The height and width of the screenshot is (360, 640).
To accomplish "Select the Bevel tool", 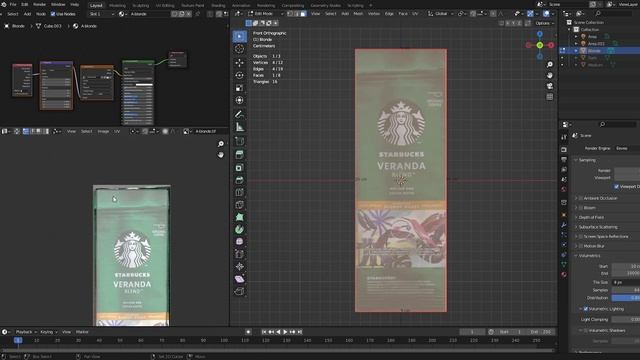I will coord(240,180).
